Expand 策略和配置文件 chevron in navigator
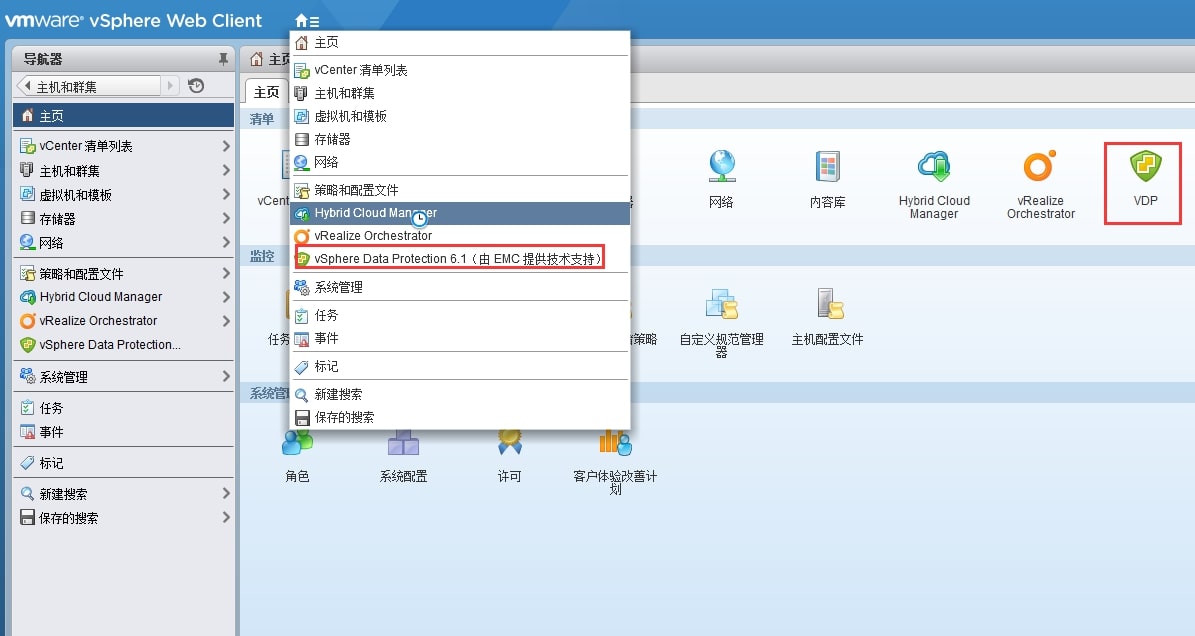Image resolution: width=1195 pixels, height=636 pixels. pyautogui.click(x=226, y=273)
